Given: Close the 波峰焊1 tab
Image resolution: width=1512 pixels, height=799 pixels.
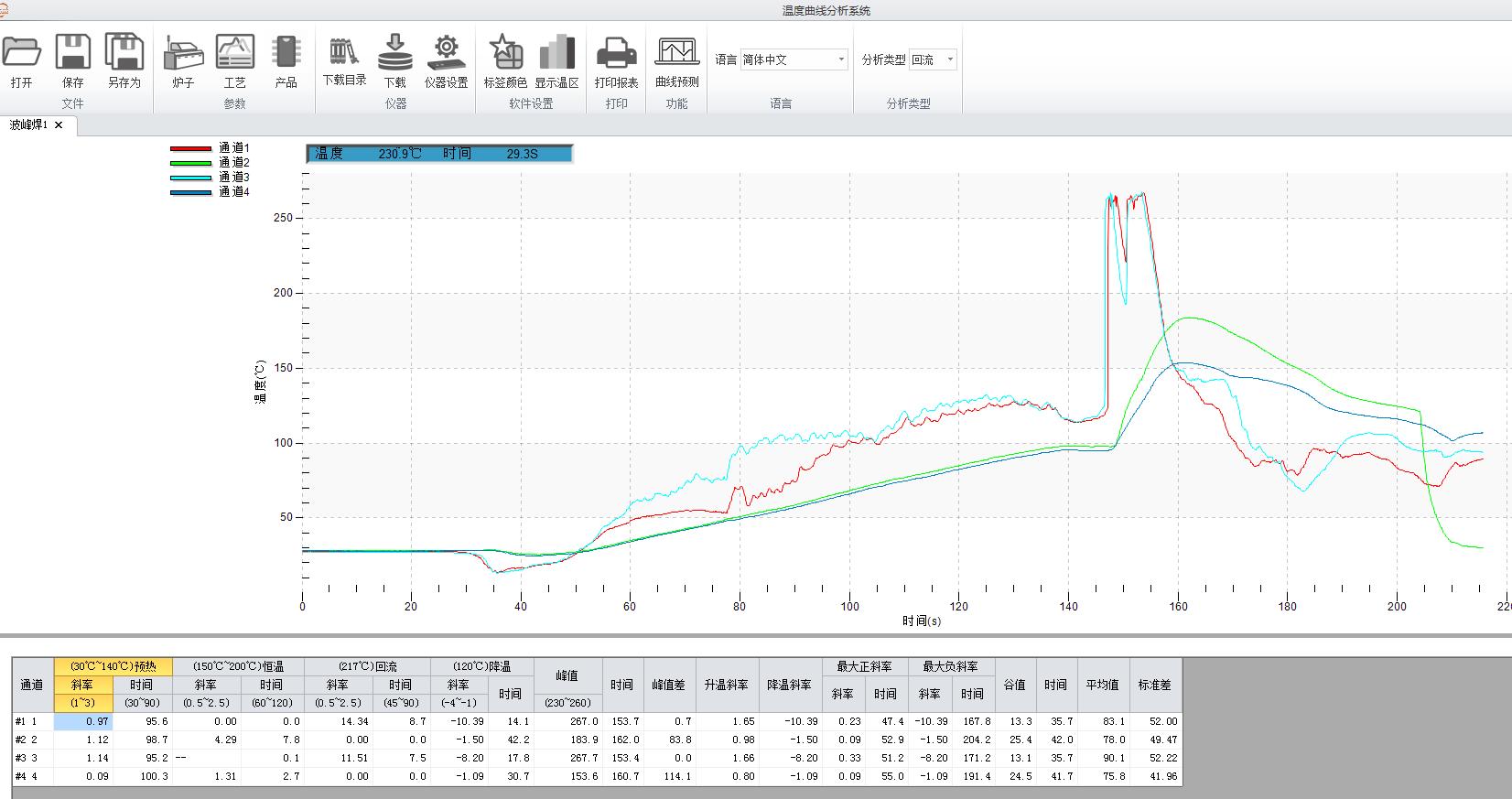Looking at the screenshot, I should coord(59,125).
